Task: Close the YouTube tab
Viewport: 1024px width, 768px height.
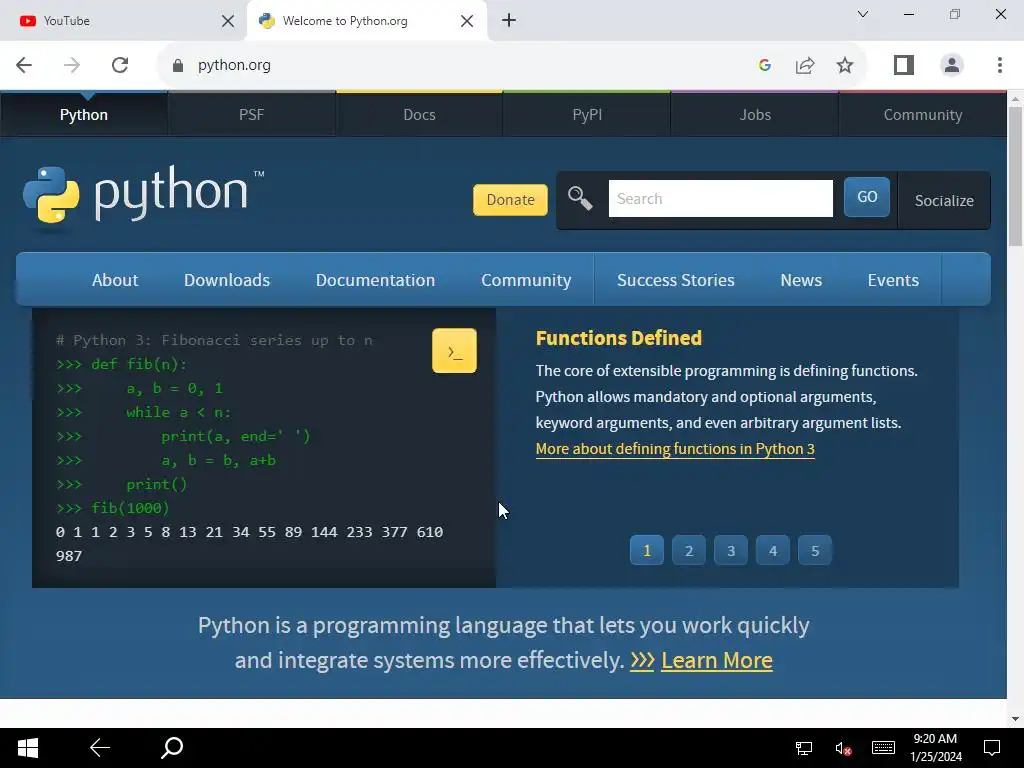Action: click(228, 21)
